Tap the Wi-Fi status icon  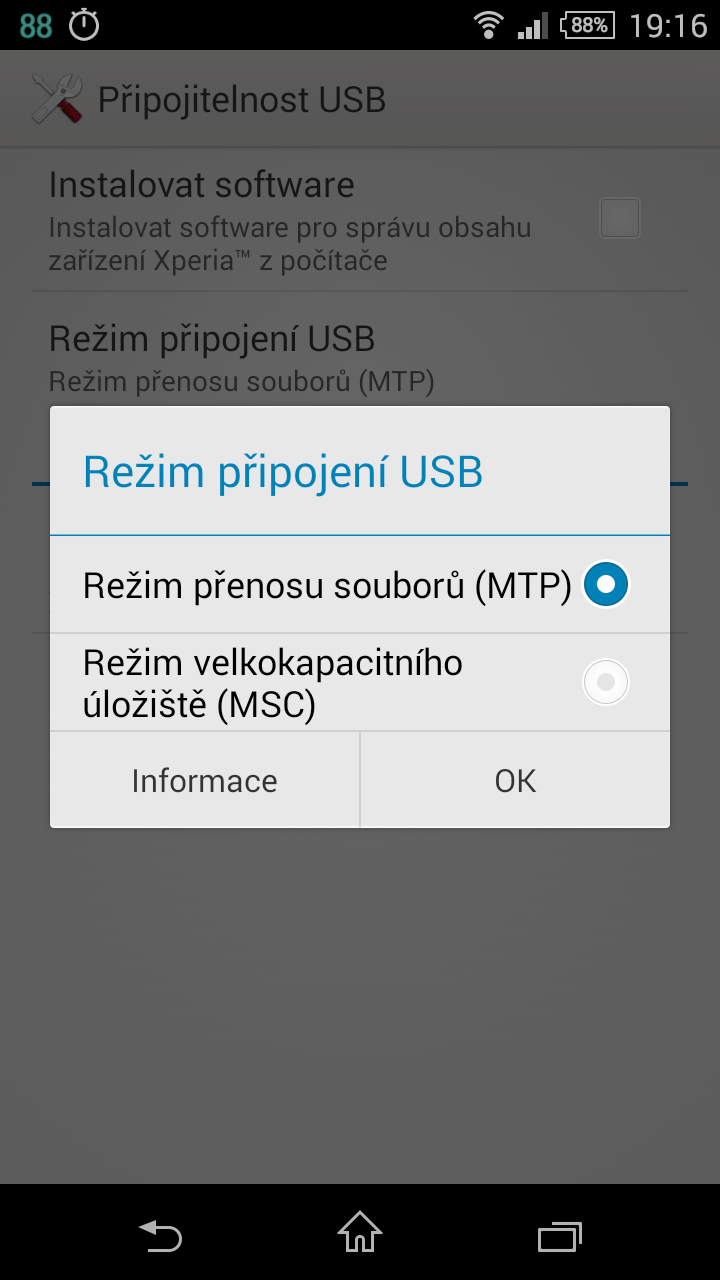(488, 25)
